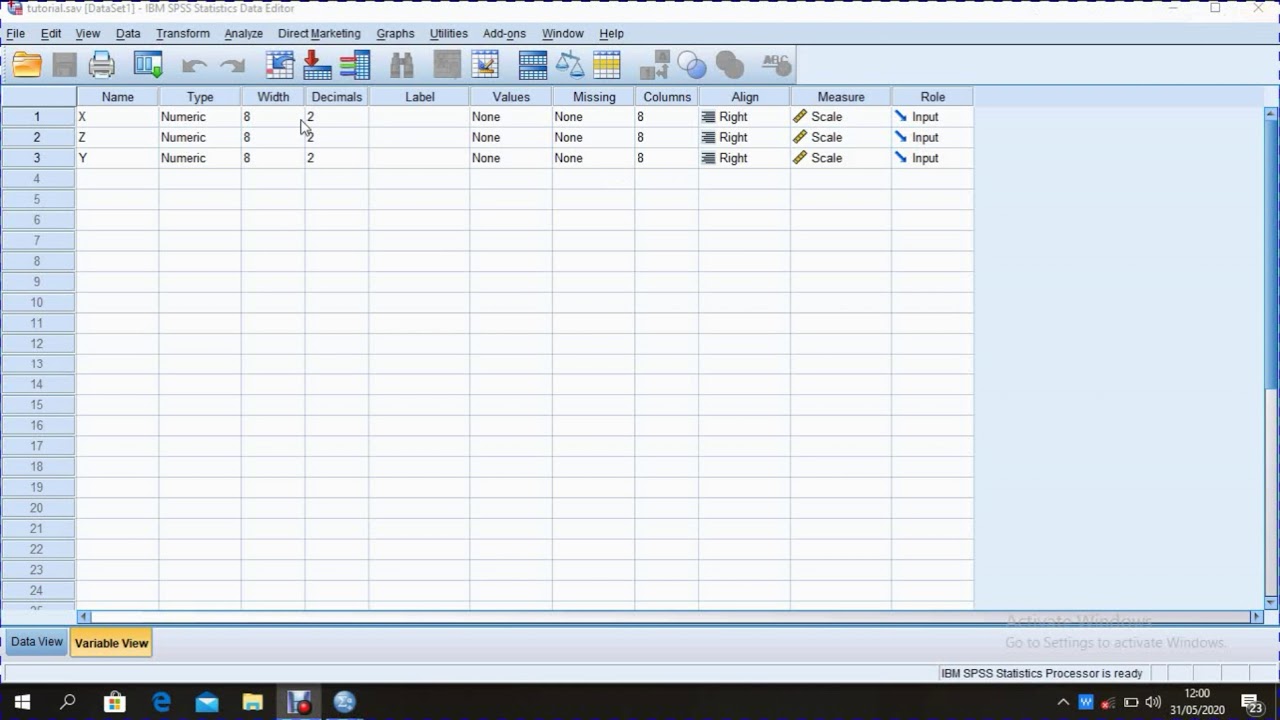This screenshot has width=1280, height=720.
Task: Click the Use Variable Sets icon
Action: [692, 66]
